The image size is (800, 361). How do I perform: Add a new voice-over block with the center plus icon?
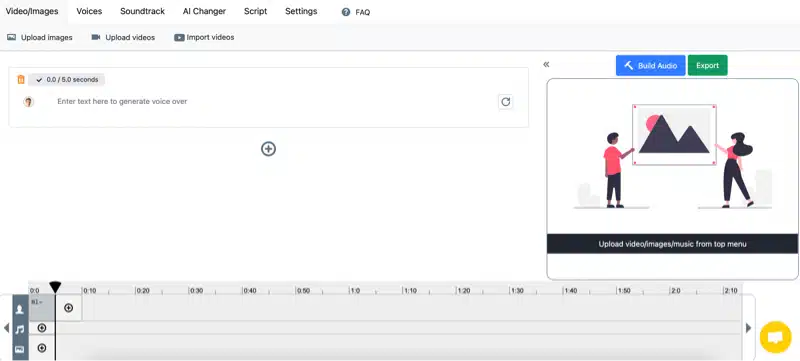pyautogui.click(x=268, y=149)
